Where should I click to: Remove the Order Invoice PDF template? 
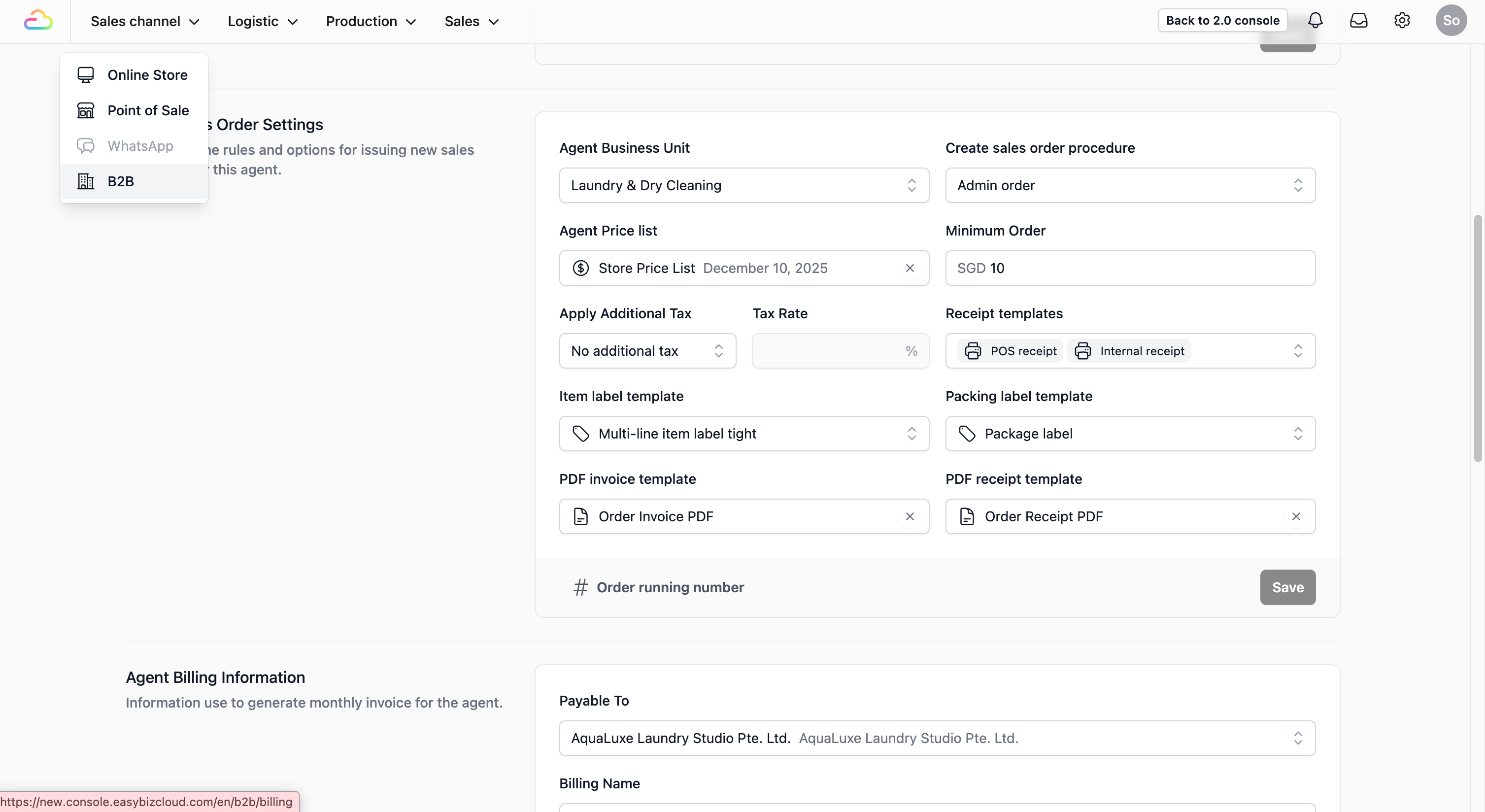tap(910, 516)
